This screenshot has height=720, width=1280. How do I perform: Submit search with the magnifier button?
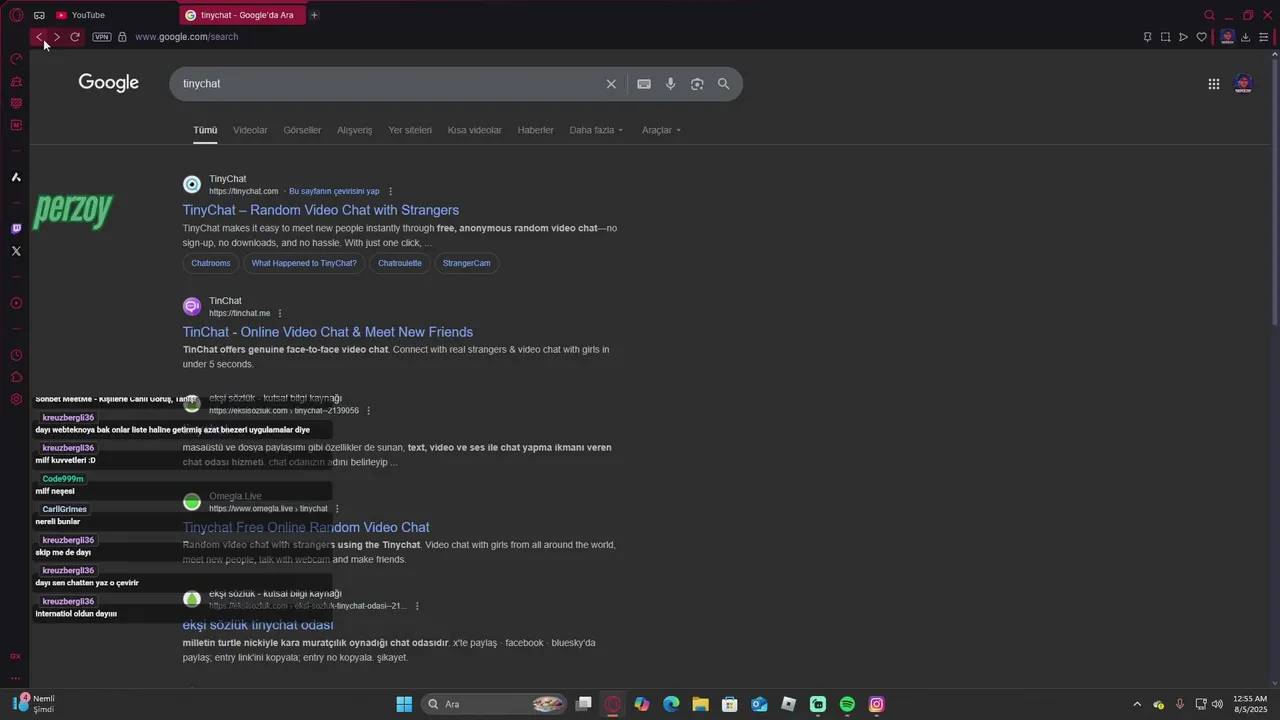coord(724,84)
